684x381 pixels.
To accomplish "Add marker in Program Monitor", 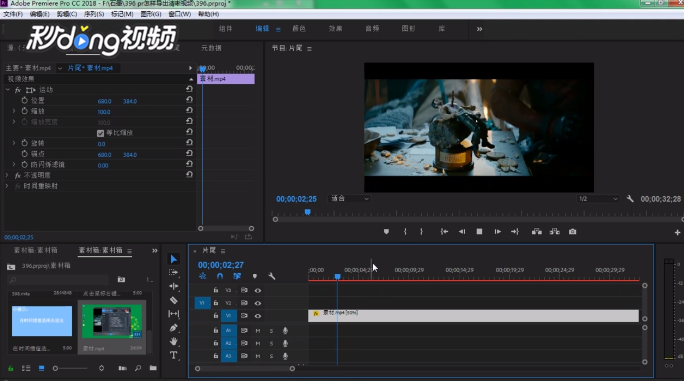I will click(x=386, y=232).
